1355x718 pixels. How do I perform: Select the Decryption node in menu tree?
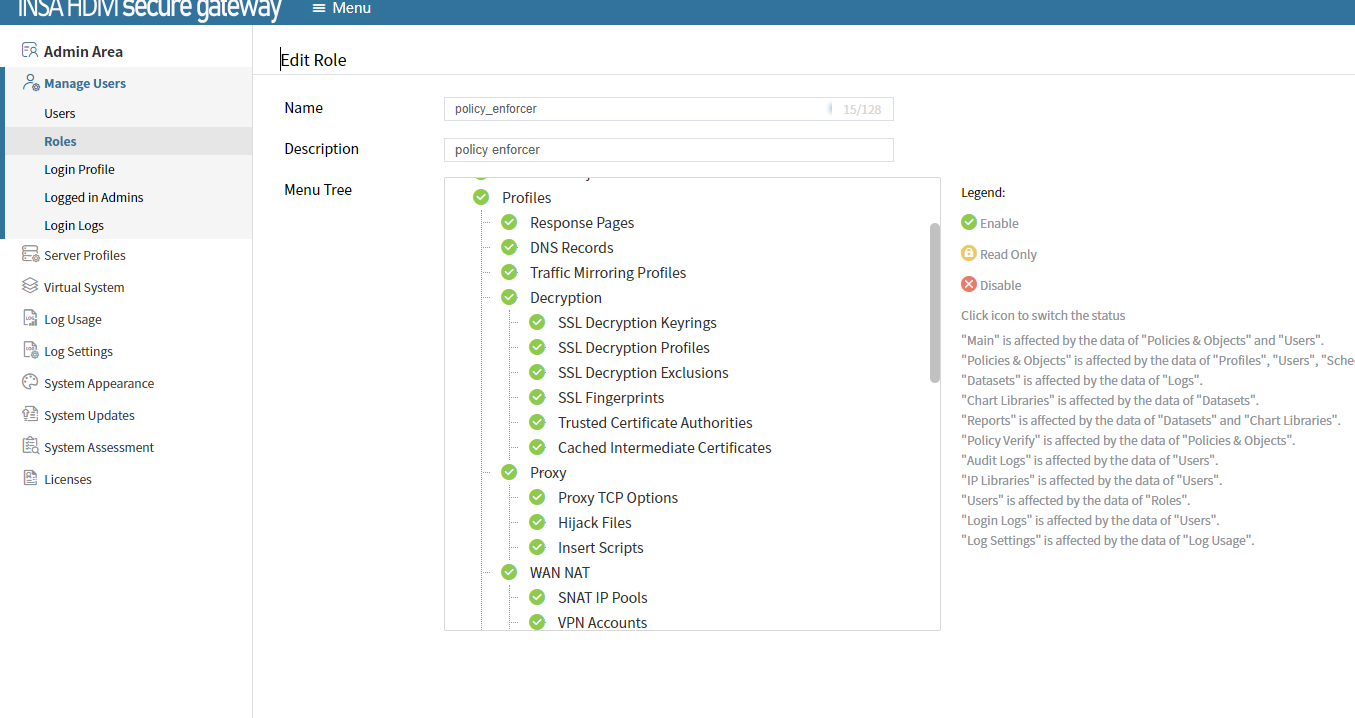[x=565, y=297]
